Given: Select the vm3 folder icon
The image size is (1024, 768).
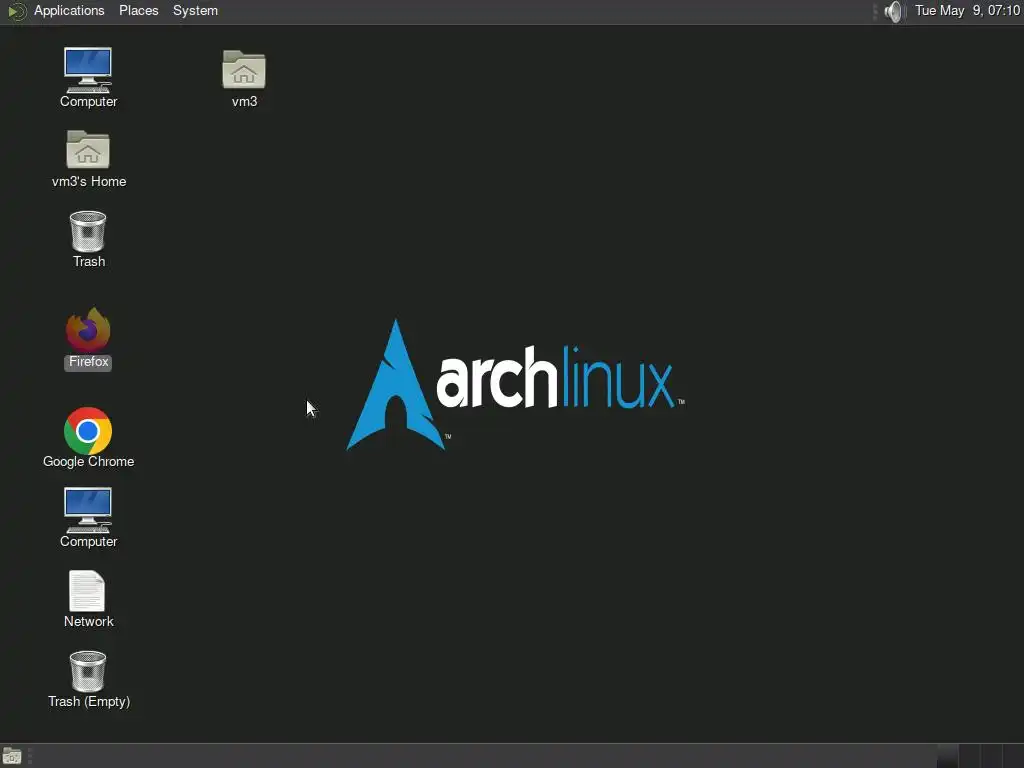Looking at the screenshot, I should pos(244,69).
